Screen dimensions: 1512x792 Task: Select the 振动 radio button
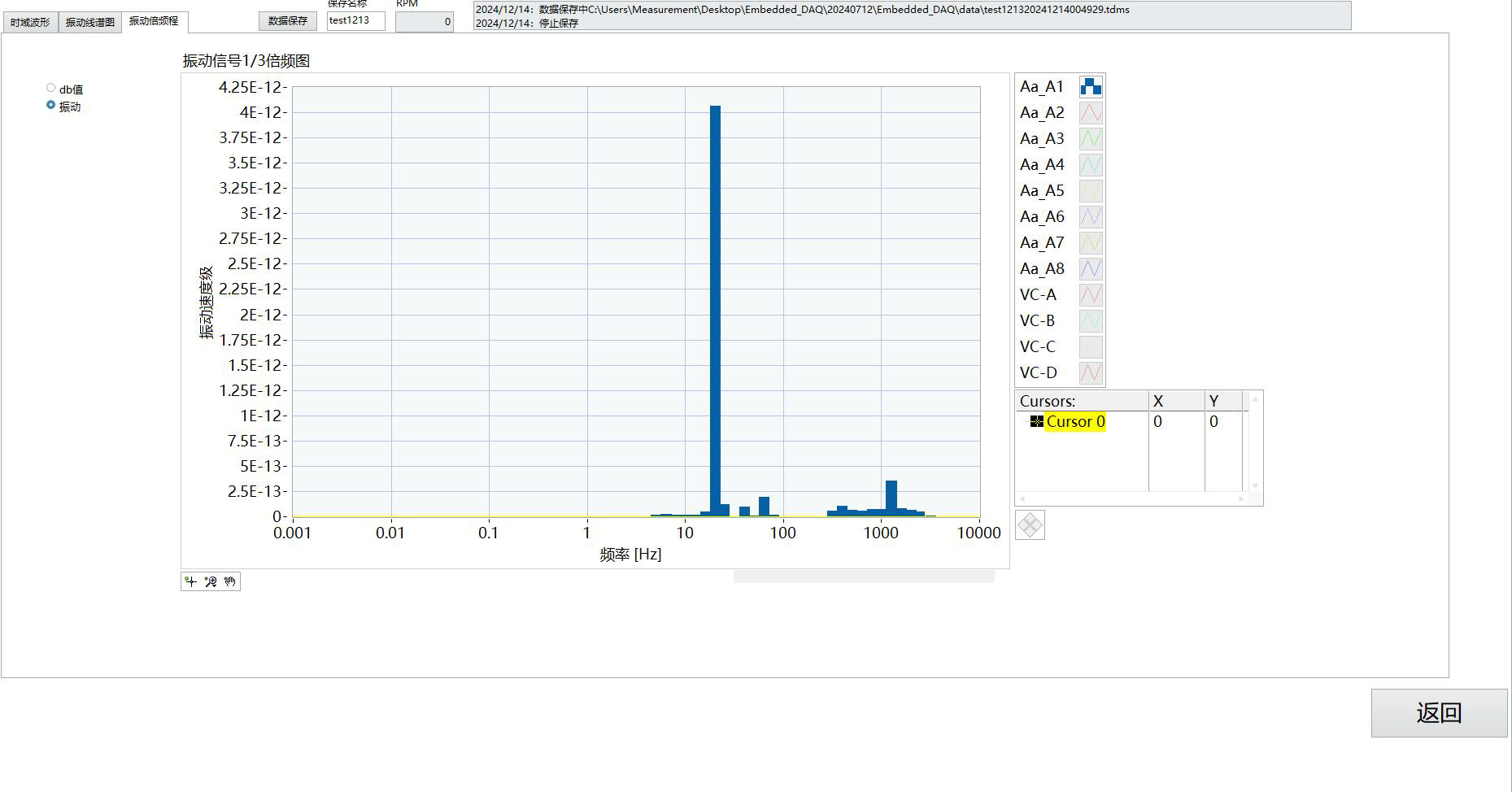(51, 105)
